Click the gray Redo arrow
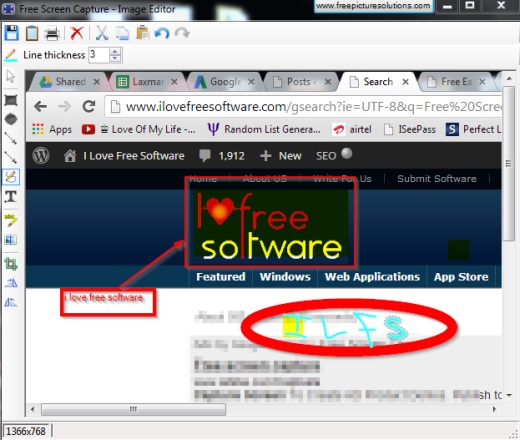This screenshot has width=520, height=440. (x=182, y=33)
